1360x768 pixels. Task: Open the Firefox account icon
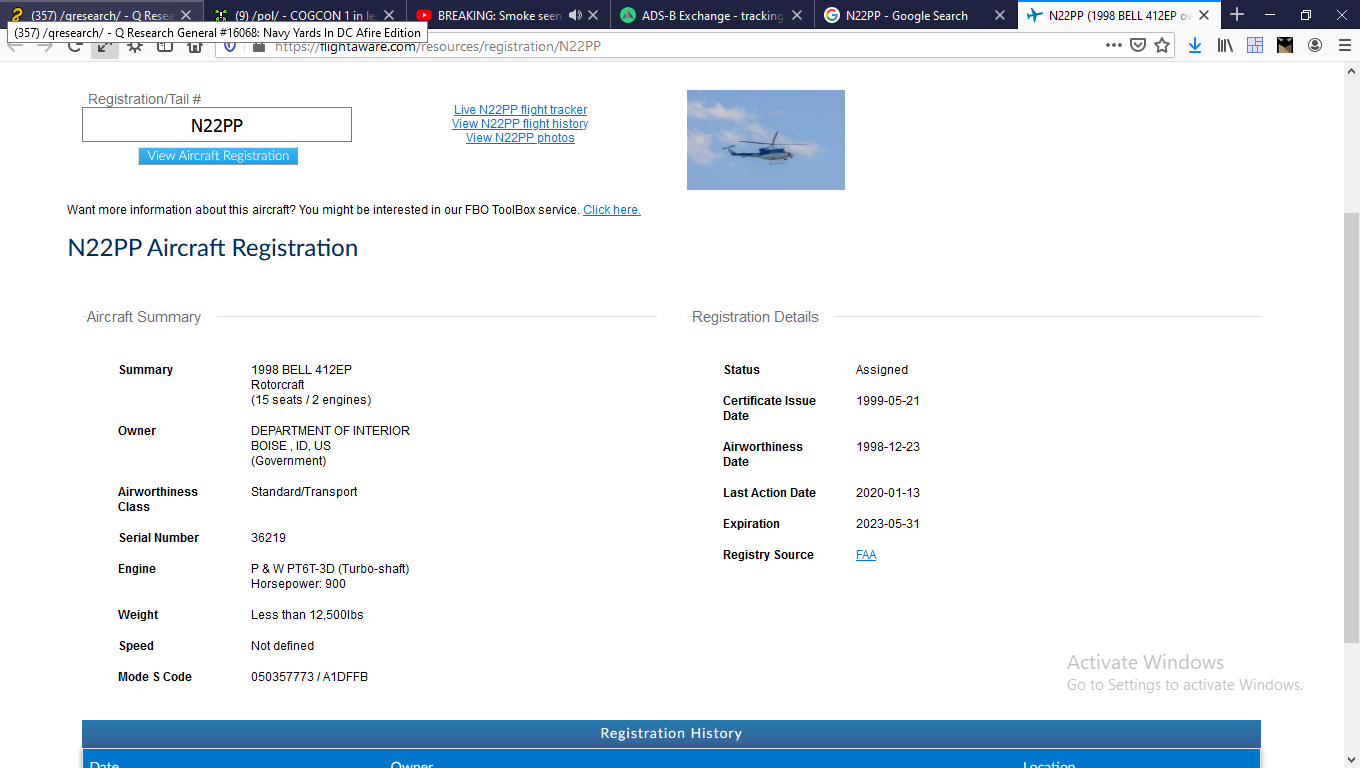coord(1315,45)
